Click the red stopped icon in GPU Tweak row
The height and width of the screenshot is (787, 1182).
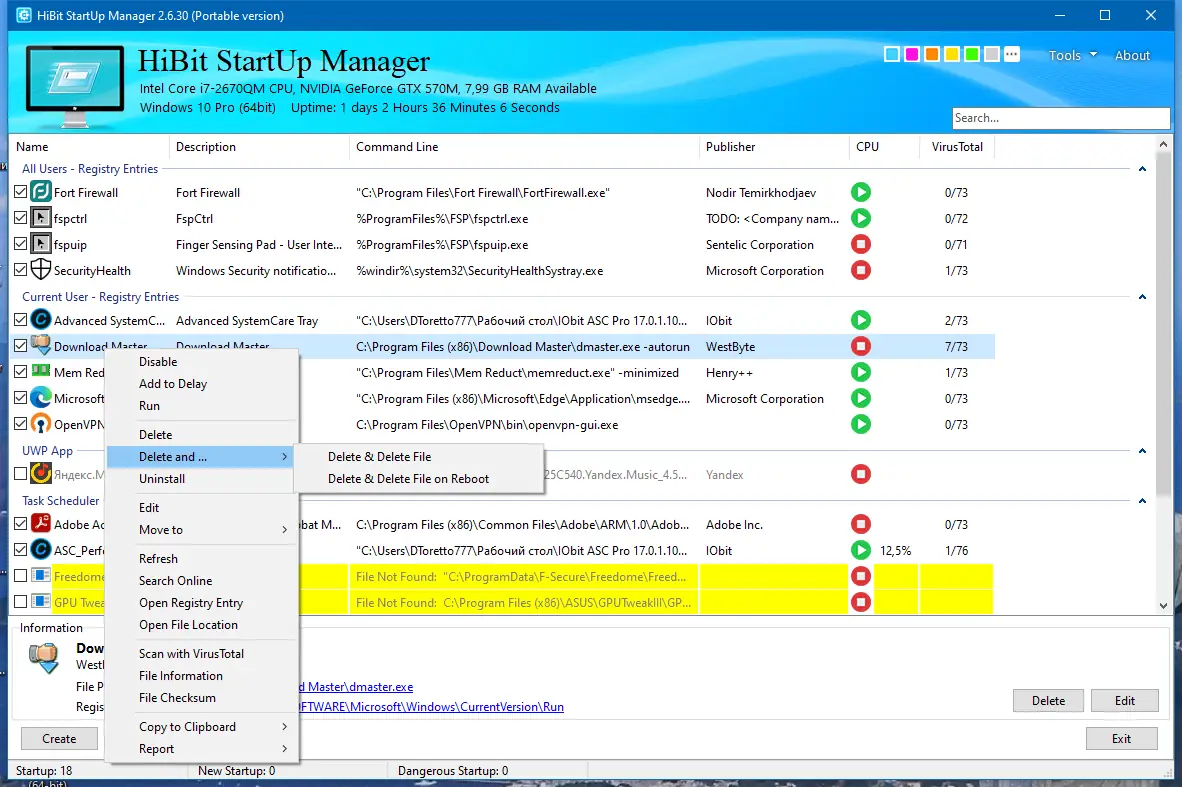[861, 602]
